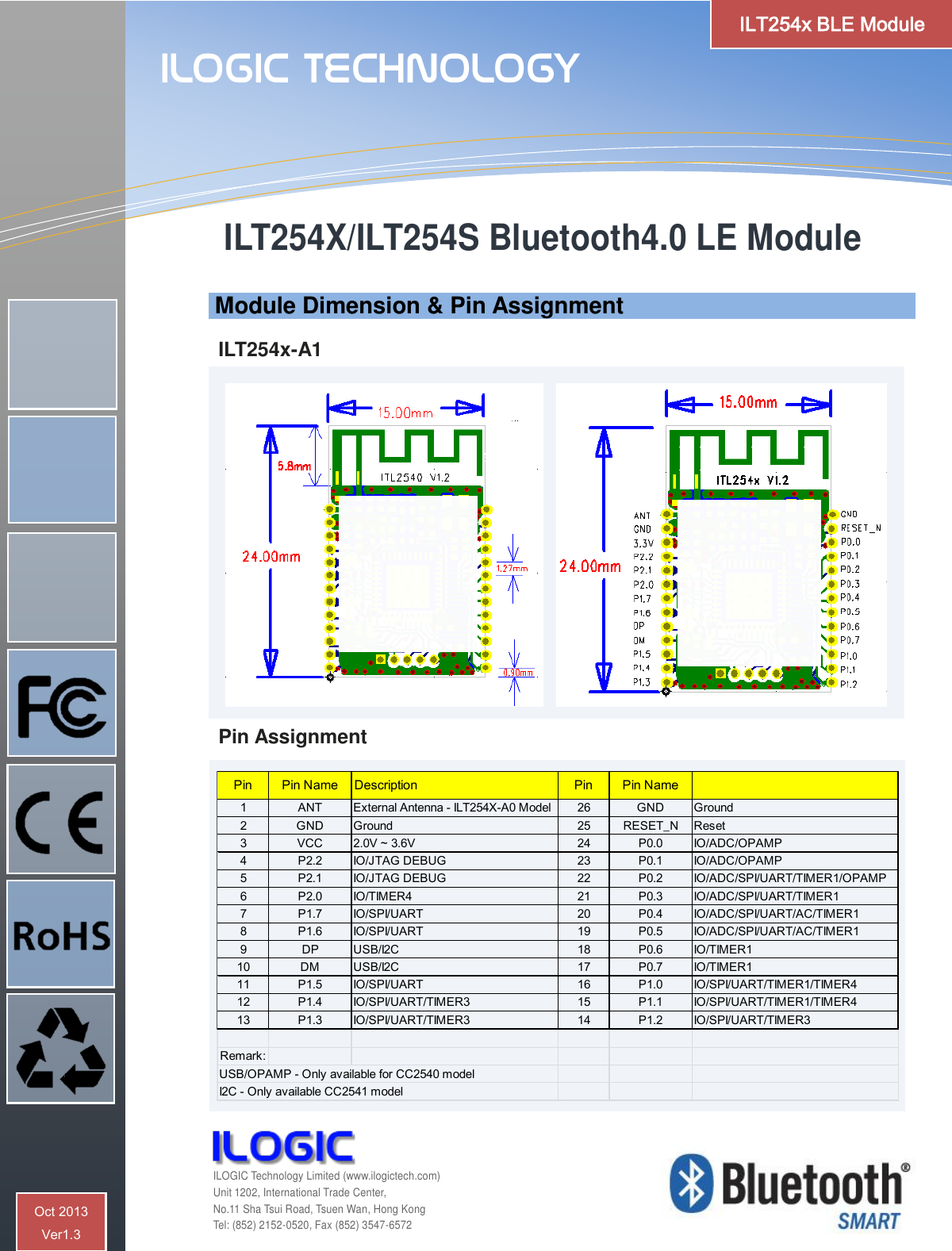Select the right ITL254x V1.2 pinout diagram
The image size is (952, 1251).
point(721,545)
